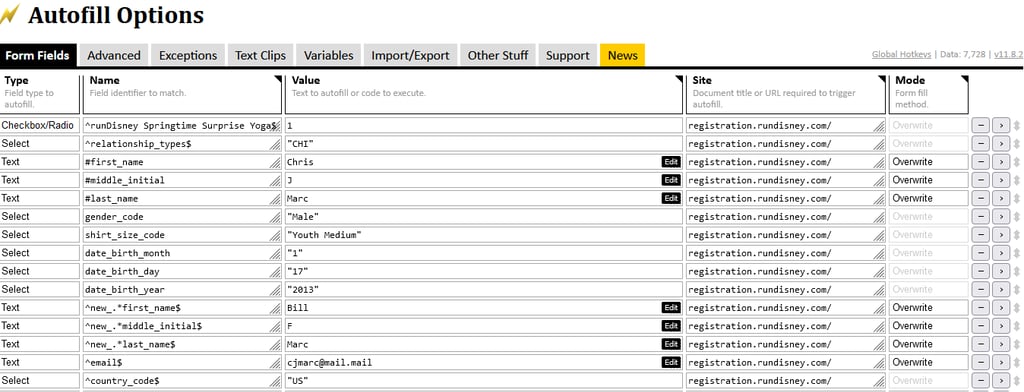This screenshot has height=392, width=1024.
Task: Click Edit badge beside value Bill
Action: [x=671, y=308]
